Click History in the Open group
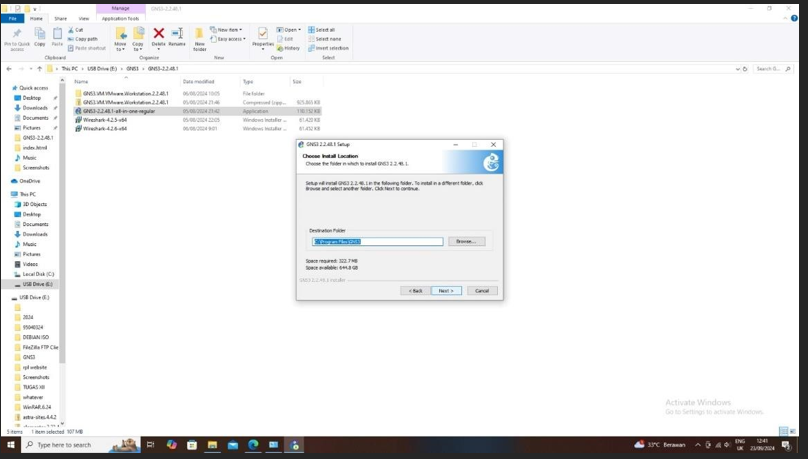The width and height of the screenshot is (808, 459). pyautogui.click(x=288, y=48)
